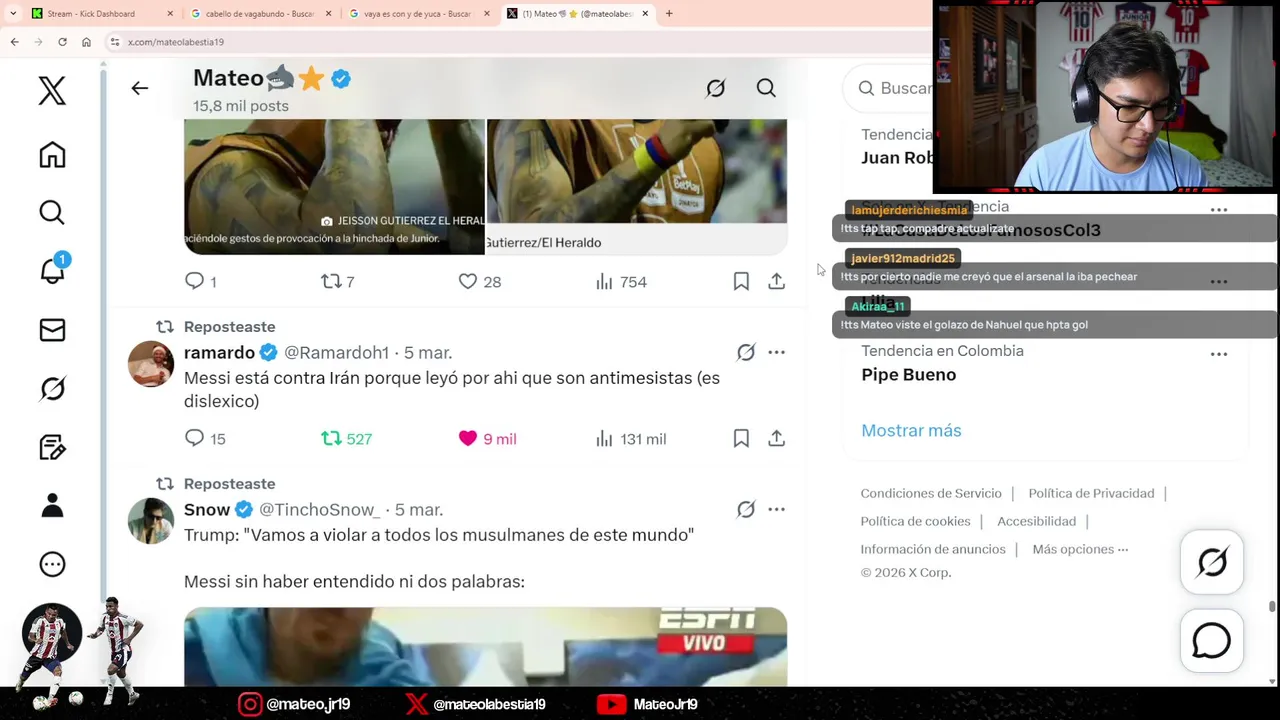Search Mateo's posts with magnifier icon
Viewport: 1280px width, 720px height.
766,88
